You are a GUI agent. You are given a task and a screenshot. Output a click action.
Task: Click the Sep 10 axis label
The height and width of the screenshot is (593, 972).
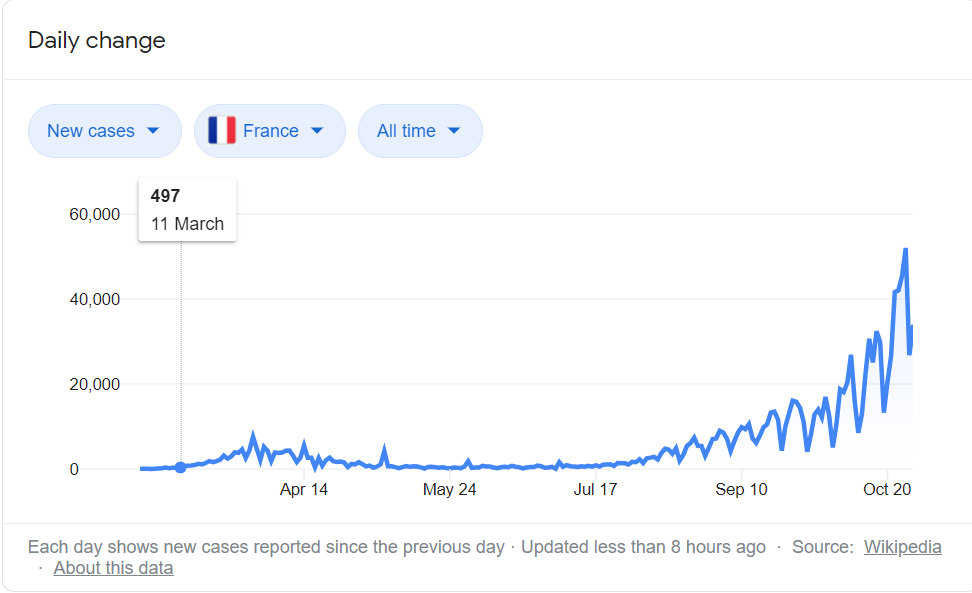tap(741, 489)
